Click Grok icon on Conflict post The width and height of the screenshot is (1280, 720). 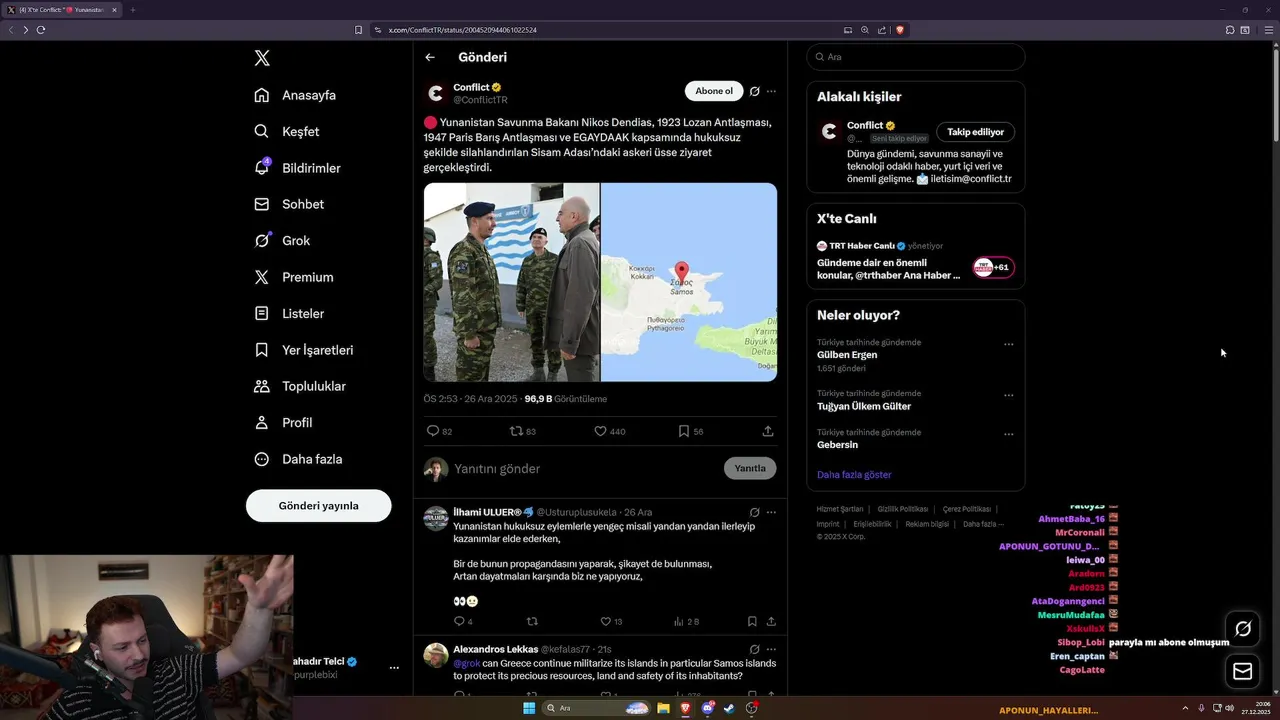point(754,91)
